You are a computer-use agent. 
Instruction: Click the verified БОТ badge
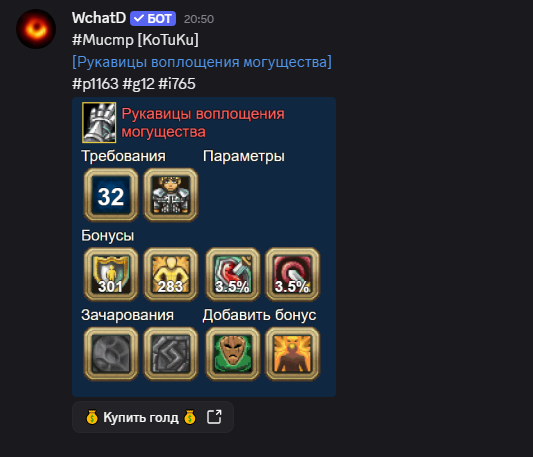click(153, 18)
